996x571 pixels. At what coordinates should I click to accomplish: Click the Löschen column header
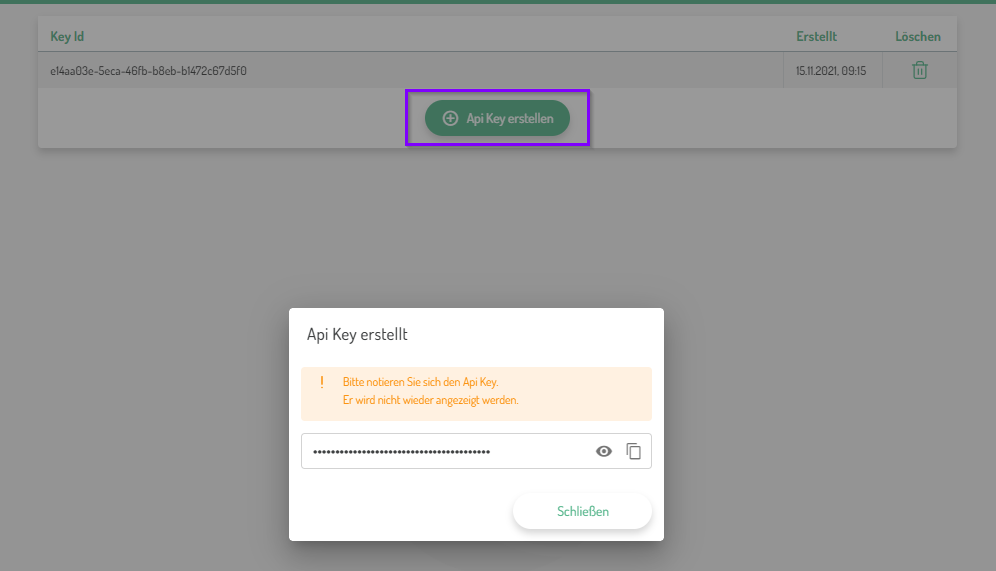[x=917, y=37]
